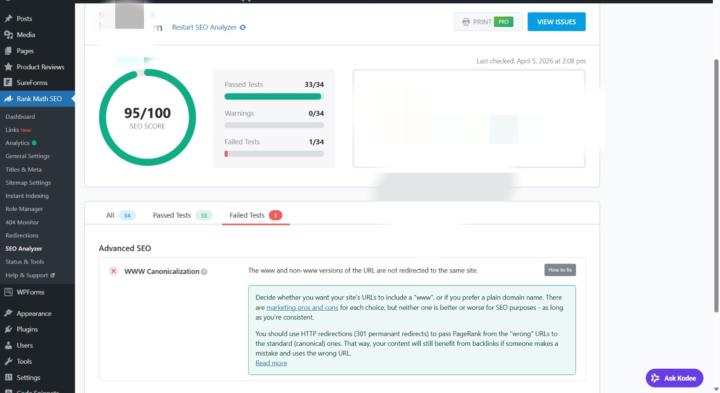The height and width of the screenshot is (393, 720).
Task: Click the external link icon beside Help & Support
Action: tap(52, 275)
